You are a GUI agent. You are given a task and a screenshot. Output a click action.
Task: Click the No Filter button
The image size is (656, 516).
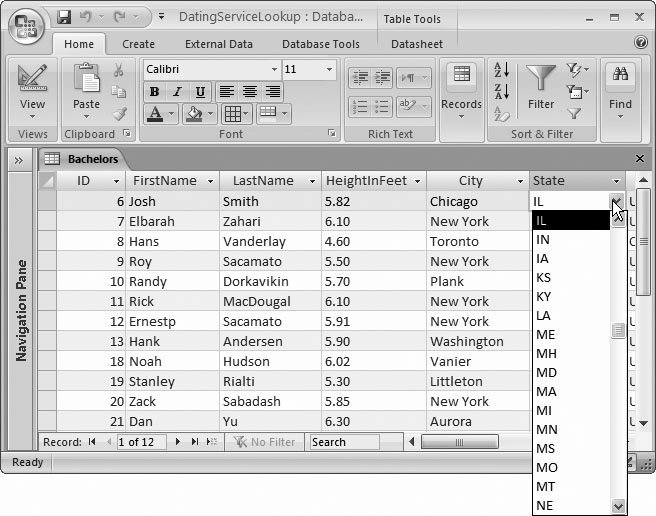pyautogui.click(x=265, y=442)
